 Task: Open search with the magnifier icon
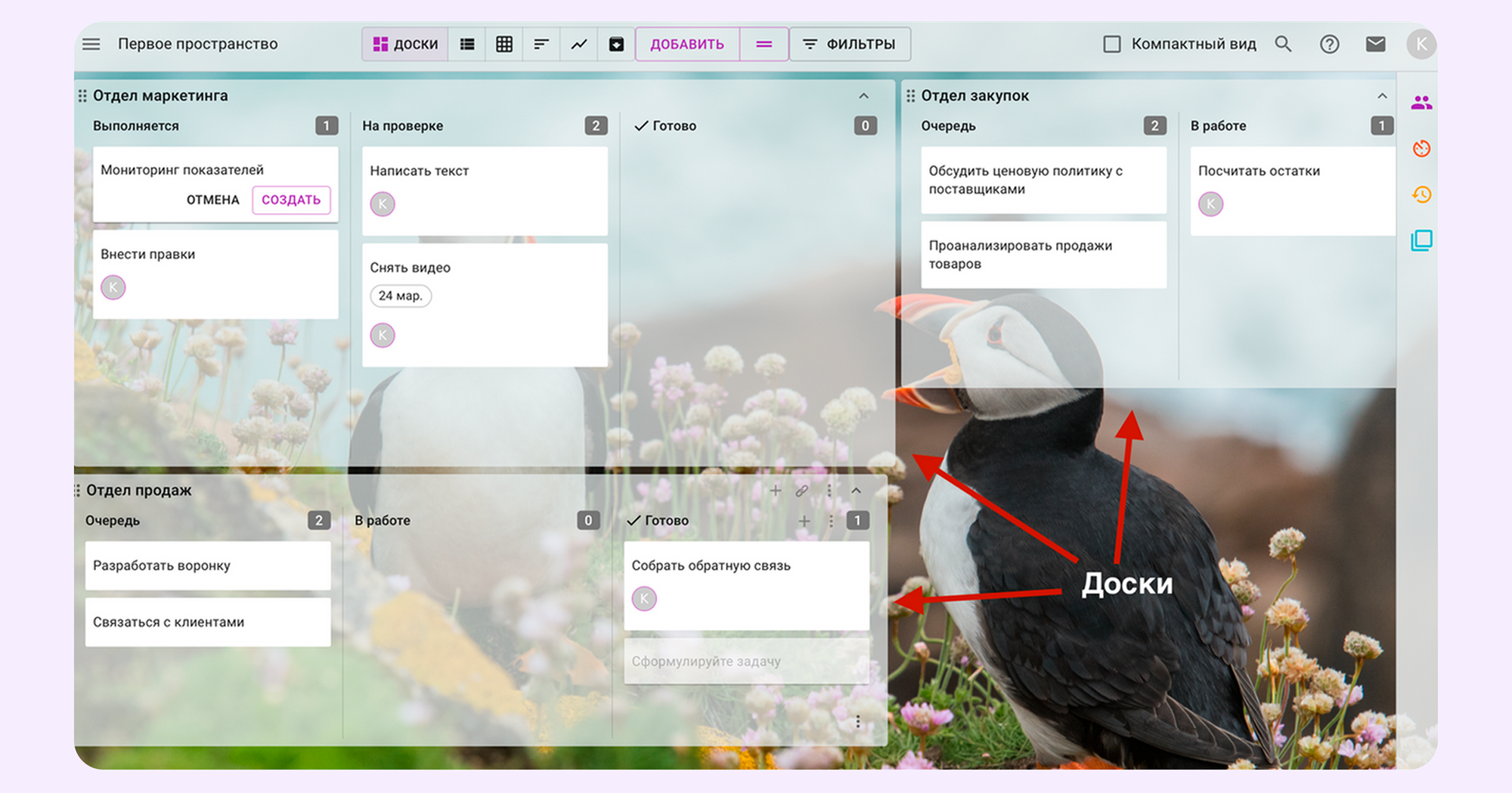(x=1283, y=44)
